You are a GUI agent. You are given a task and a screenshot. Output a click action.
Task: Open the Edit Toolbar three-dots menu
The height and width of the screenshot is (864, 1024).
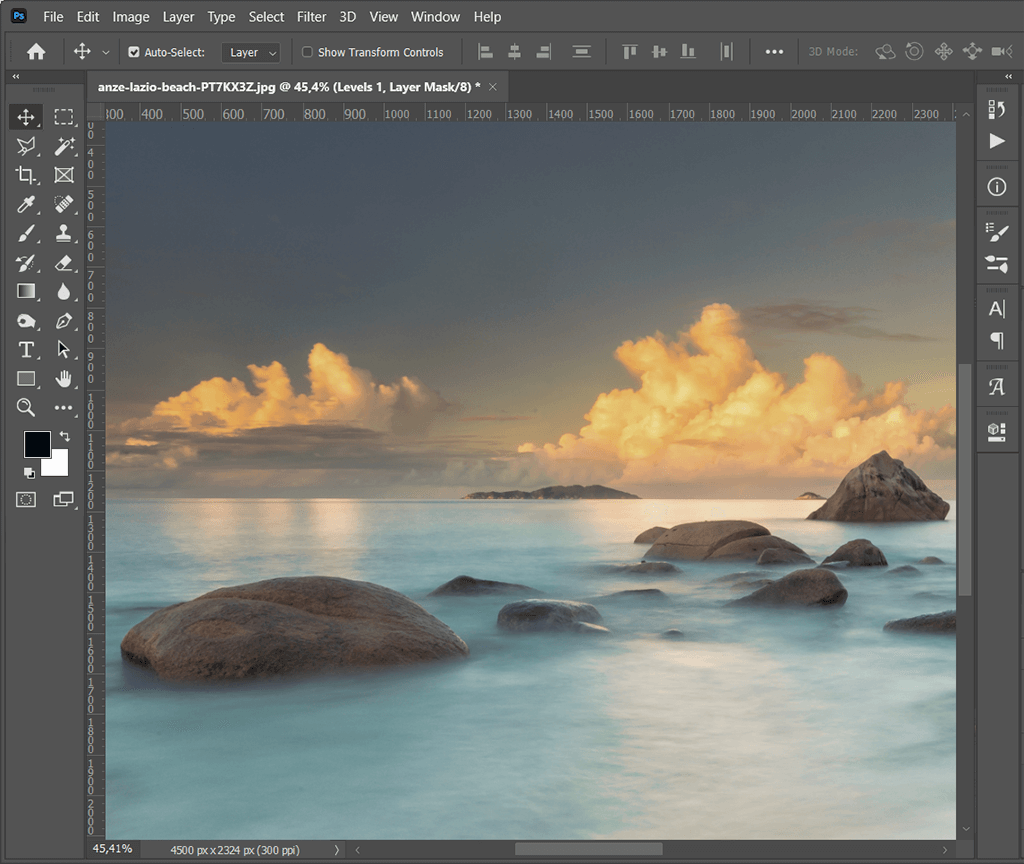pyautogui.click(x=63, y=408)
